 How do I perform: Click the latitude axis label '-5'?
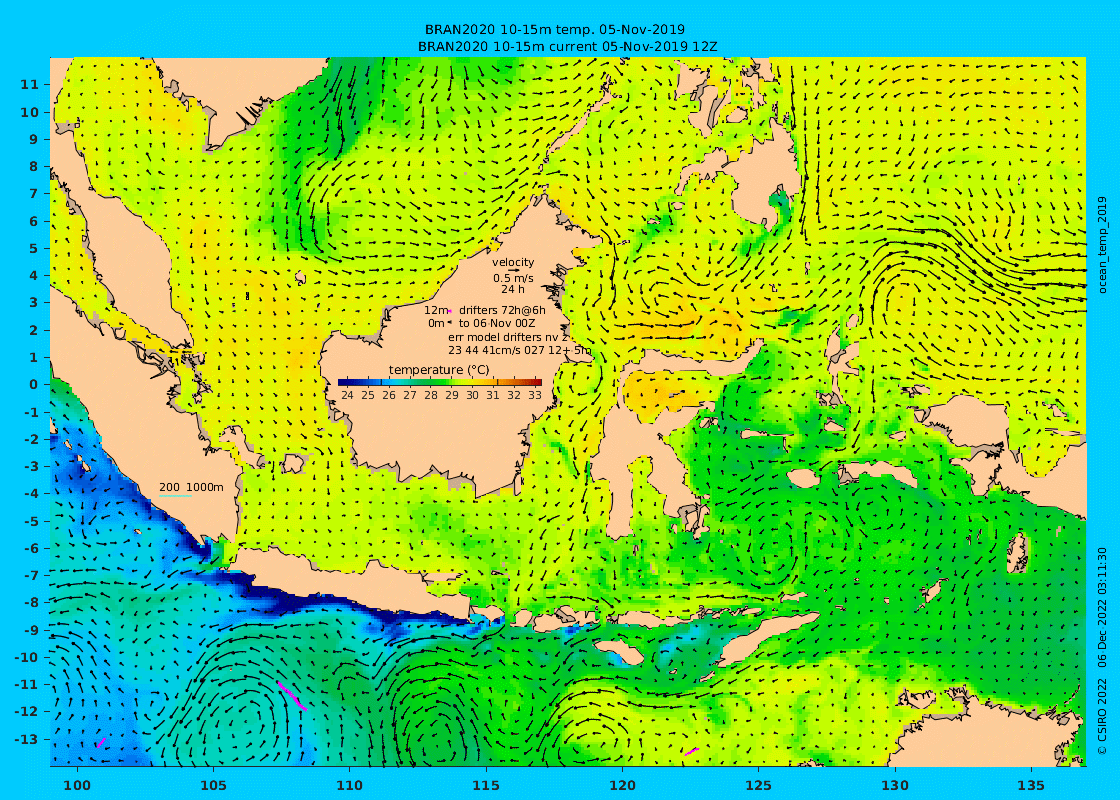tap(31, 521)
